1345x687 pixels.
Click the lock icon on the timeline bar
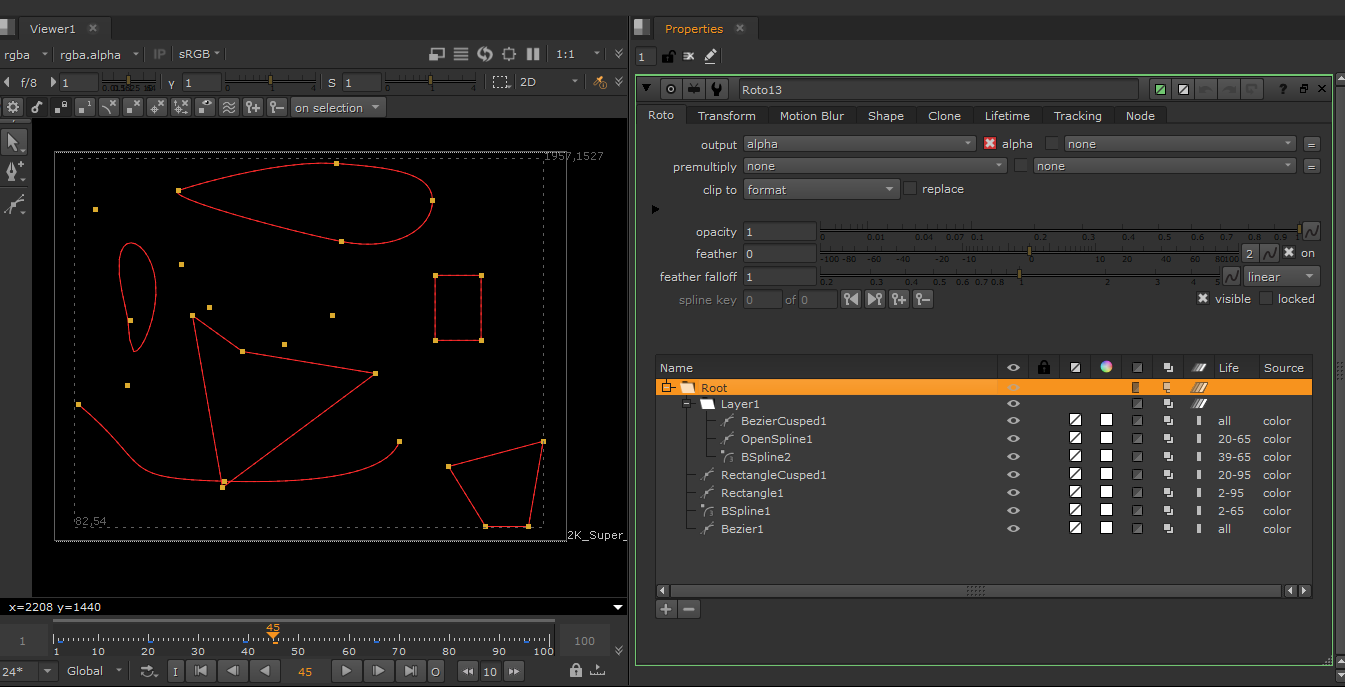[576, 671]
